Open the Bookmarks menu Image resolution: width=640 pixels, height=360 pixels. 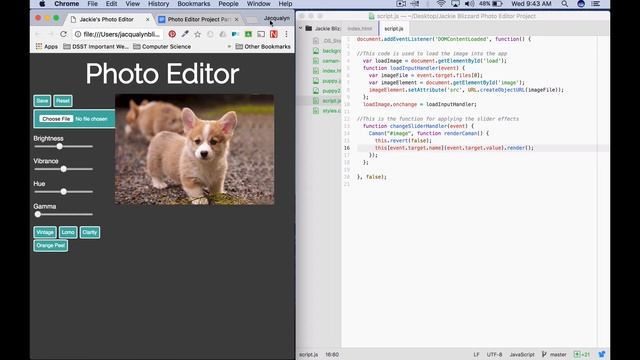tap(194, 4)
